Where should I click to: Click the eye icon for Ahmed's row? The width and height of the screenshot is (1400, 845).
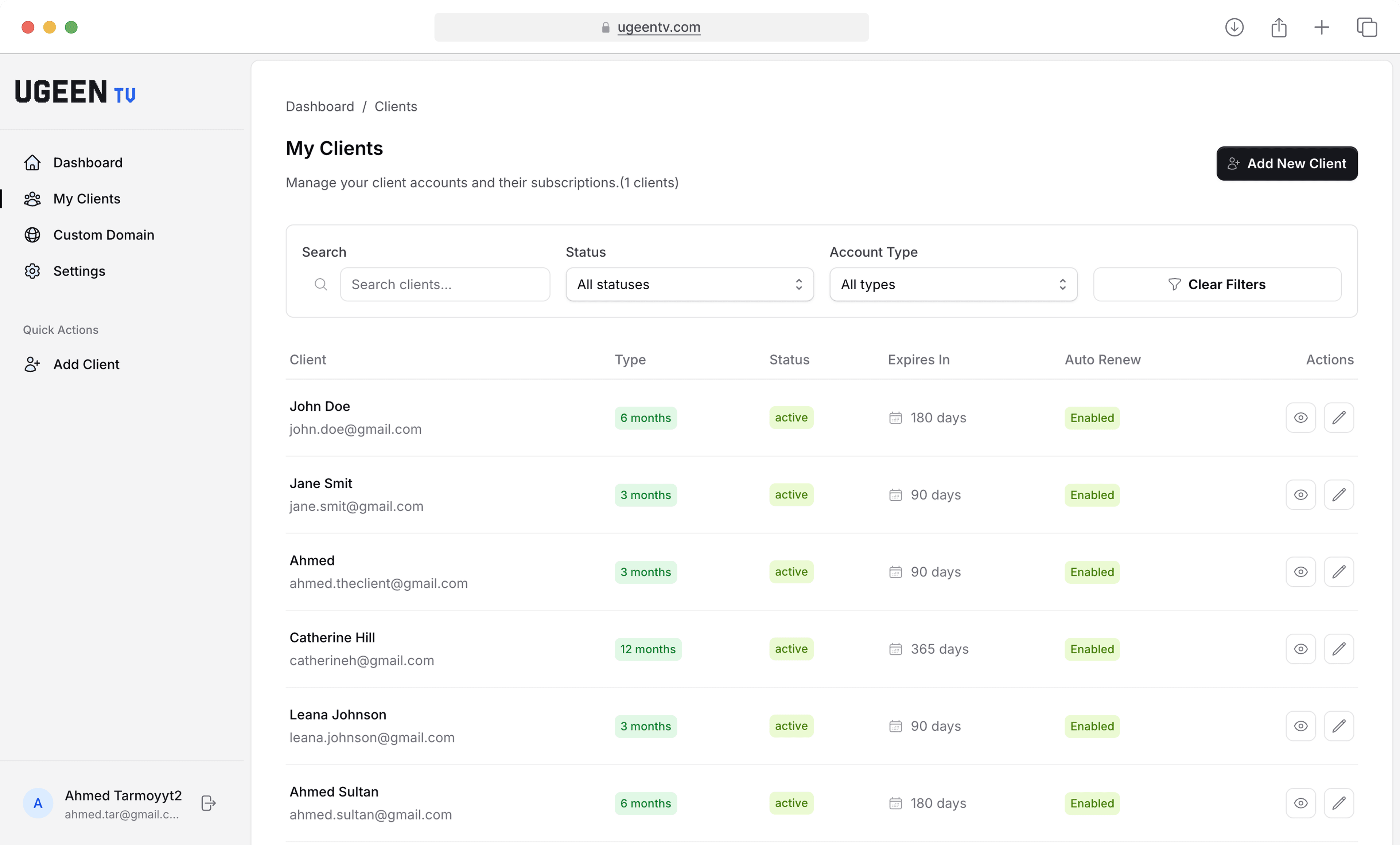coord(1300,572)
